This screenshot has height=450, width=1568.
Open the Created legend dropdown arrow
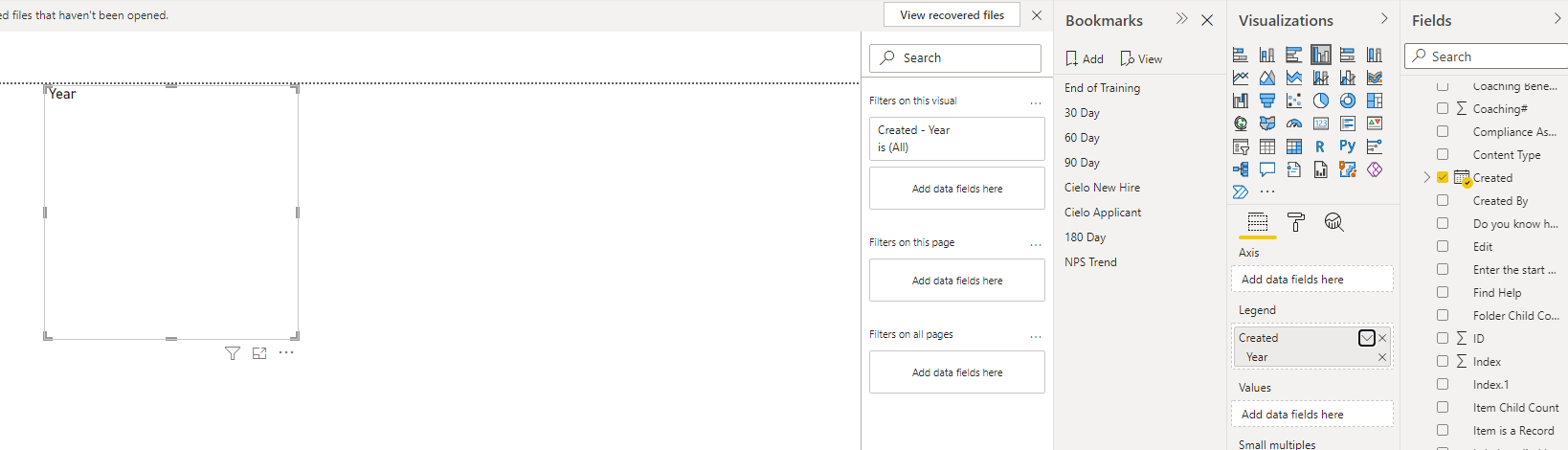[1367, 338]
